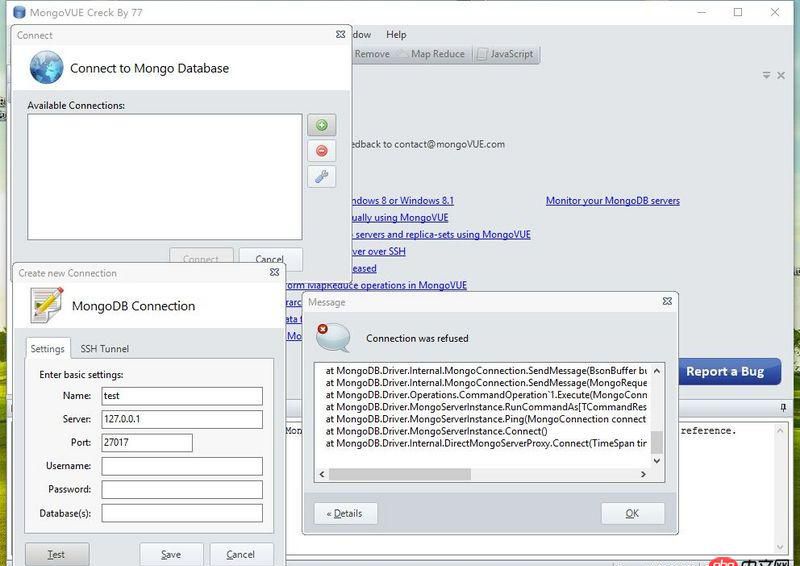Click Cancel in the Connect dialog
This screenshot has width=800, height=566.
pyautogui.click(x=270, y=259)
